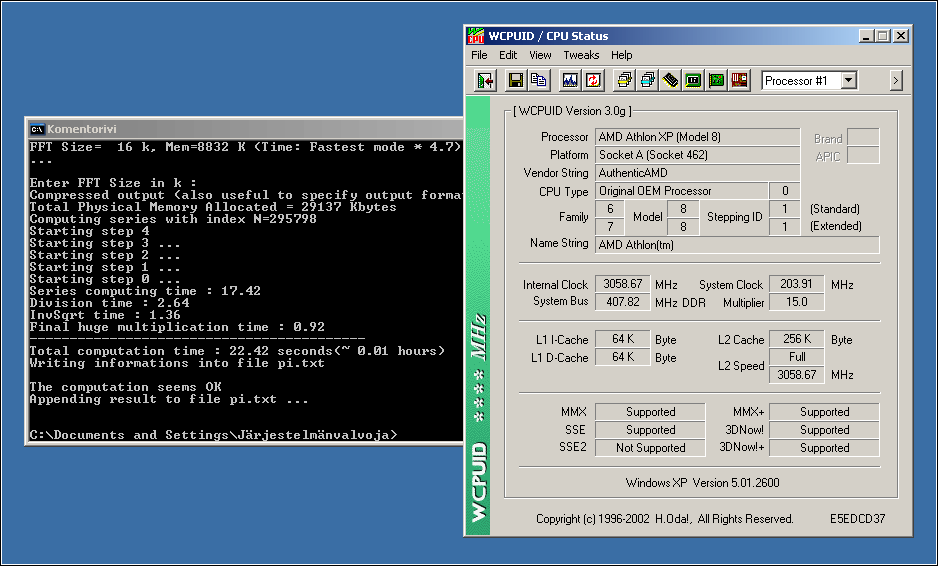Open the real-time clock graph icon
938x566 pixels.
tap(570, 80)
